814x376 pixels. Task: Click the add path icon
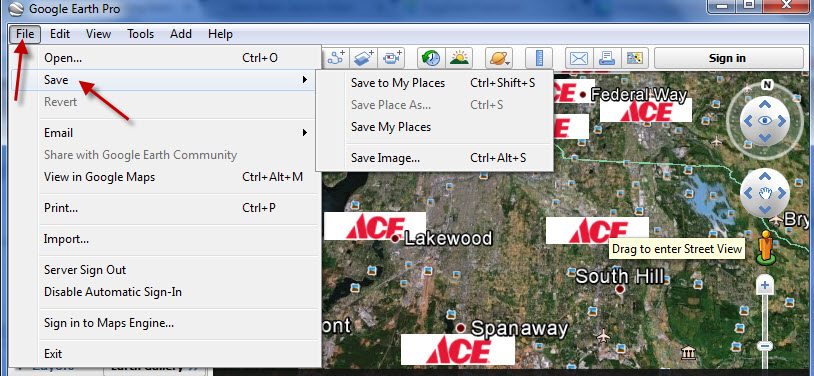(x=336, y=58)
